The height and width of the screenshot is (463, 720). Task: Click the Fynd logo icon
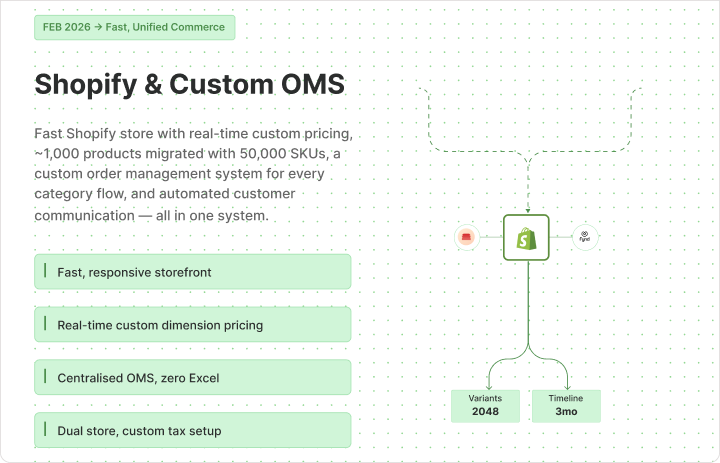pos(585,237)
